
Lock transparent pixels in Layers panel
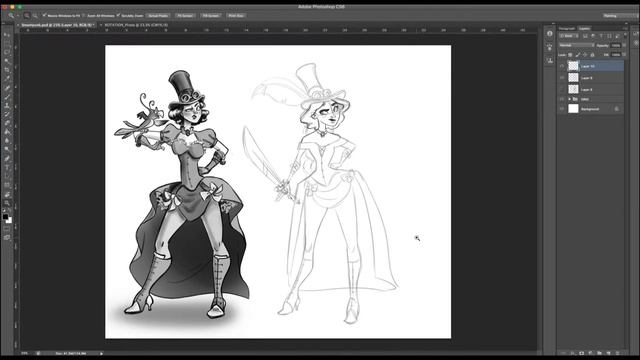pyautogui.click(x=570, y=55)
